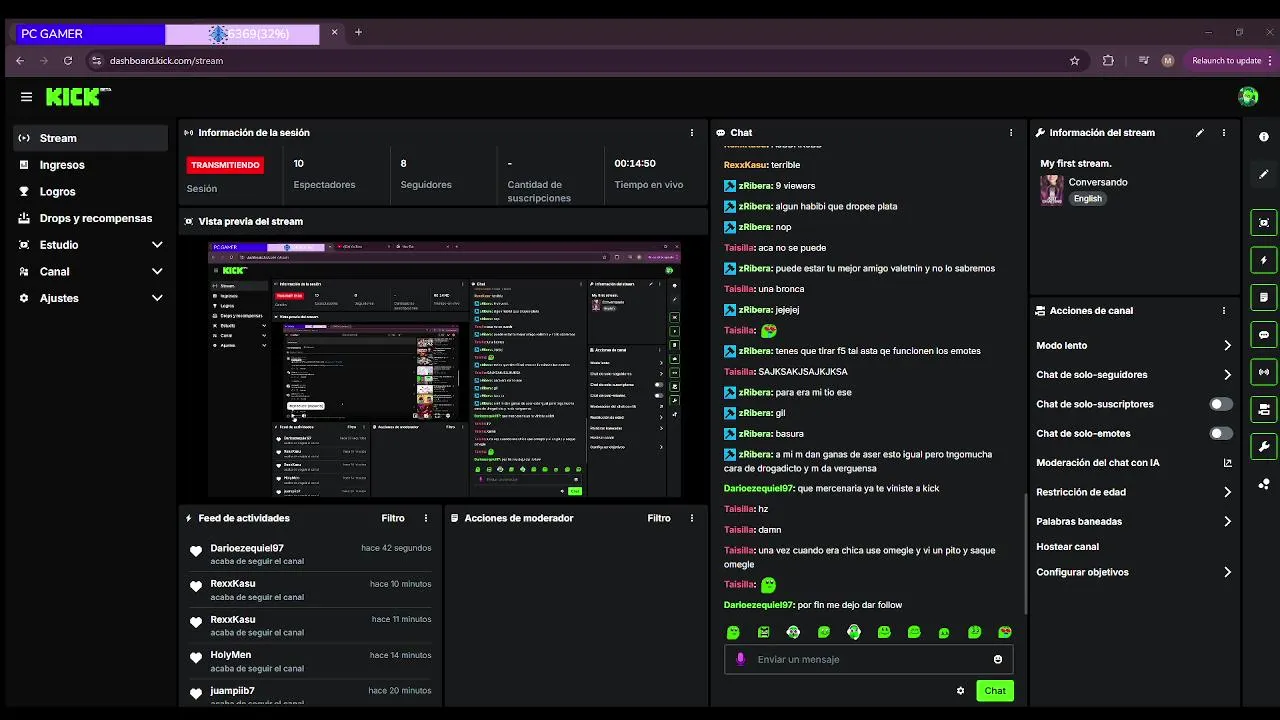Click the Enviar un mensaje input field
The width and height of the screenshot is (1280, 720).
pyautogui.click(x=869, y=659)
